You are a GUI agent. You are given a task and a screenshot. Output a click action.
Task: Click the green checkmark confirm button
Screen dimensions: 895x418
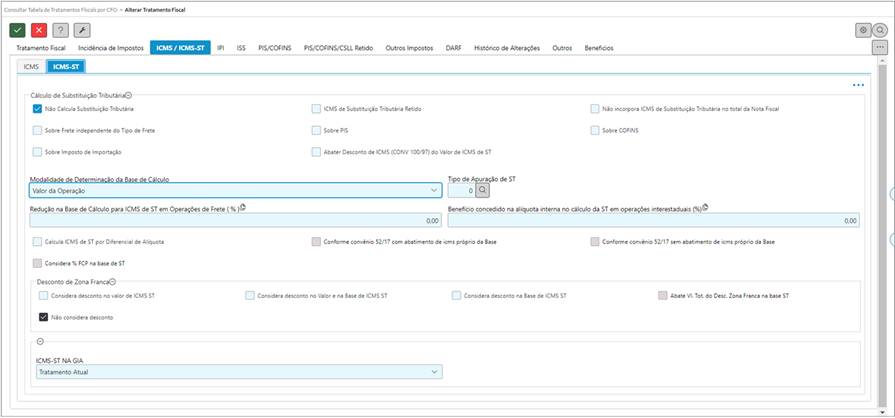coord(17,30)
